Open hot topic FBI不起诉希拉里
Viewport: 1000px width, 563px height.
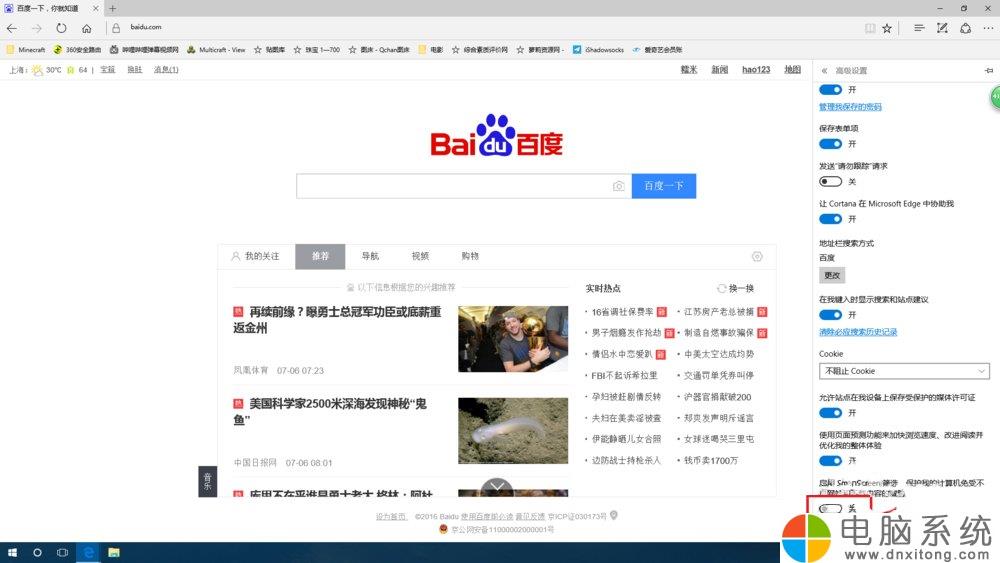coord(624,376)
